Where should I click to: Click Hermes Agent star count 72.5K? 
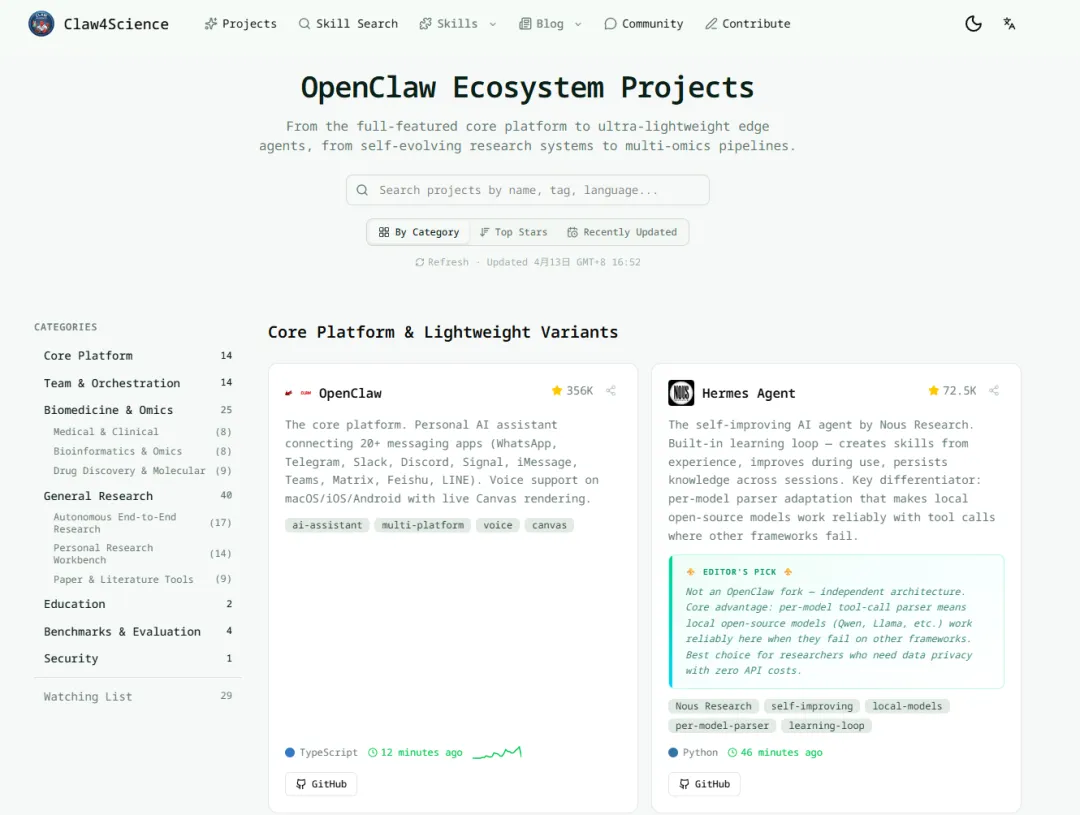pyautogui.click(x=953, y=391)
